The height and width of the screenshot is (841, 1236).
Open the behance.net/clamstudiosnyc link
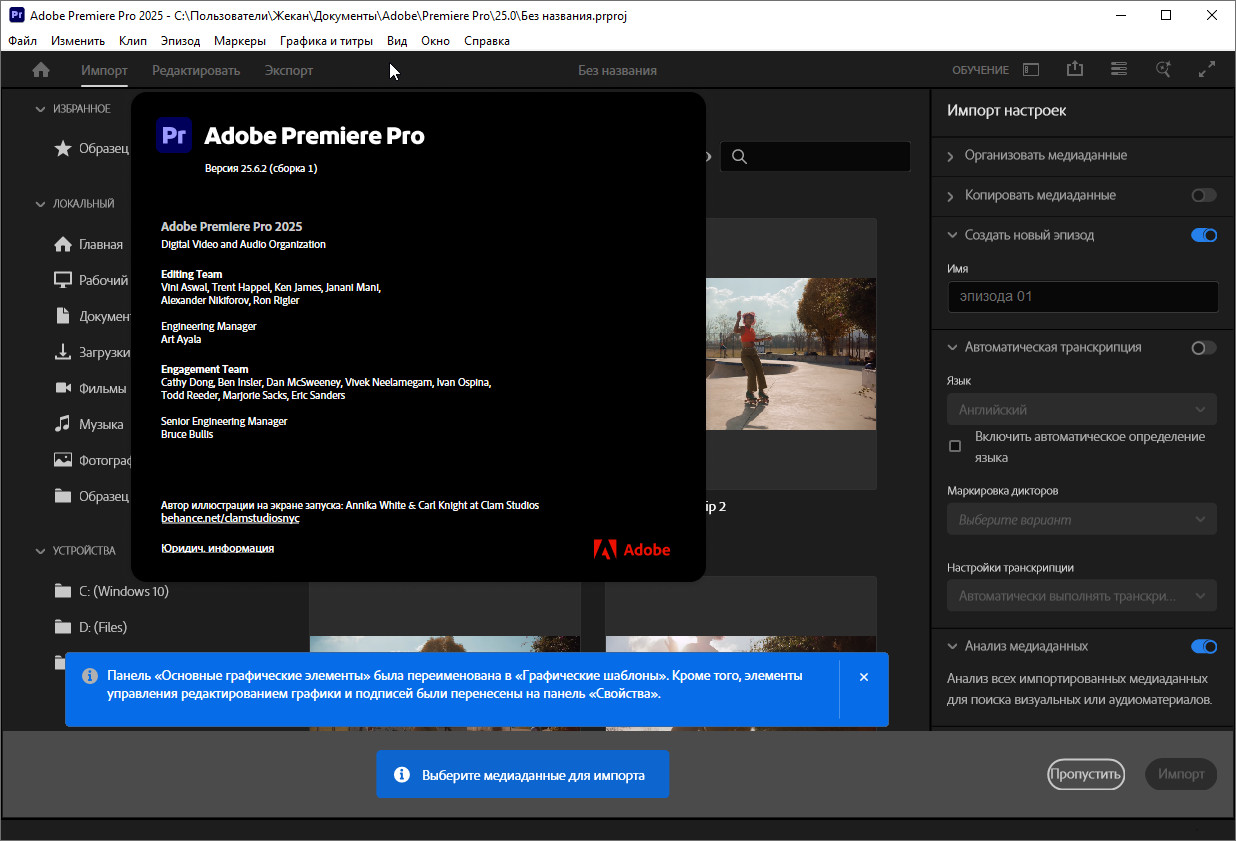230,519
